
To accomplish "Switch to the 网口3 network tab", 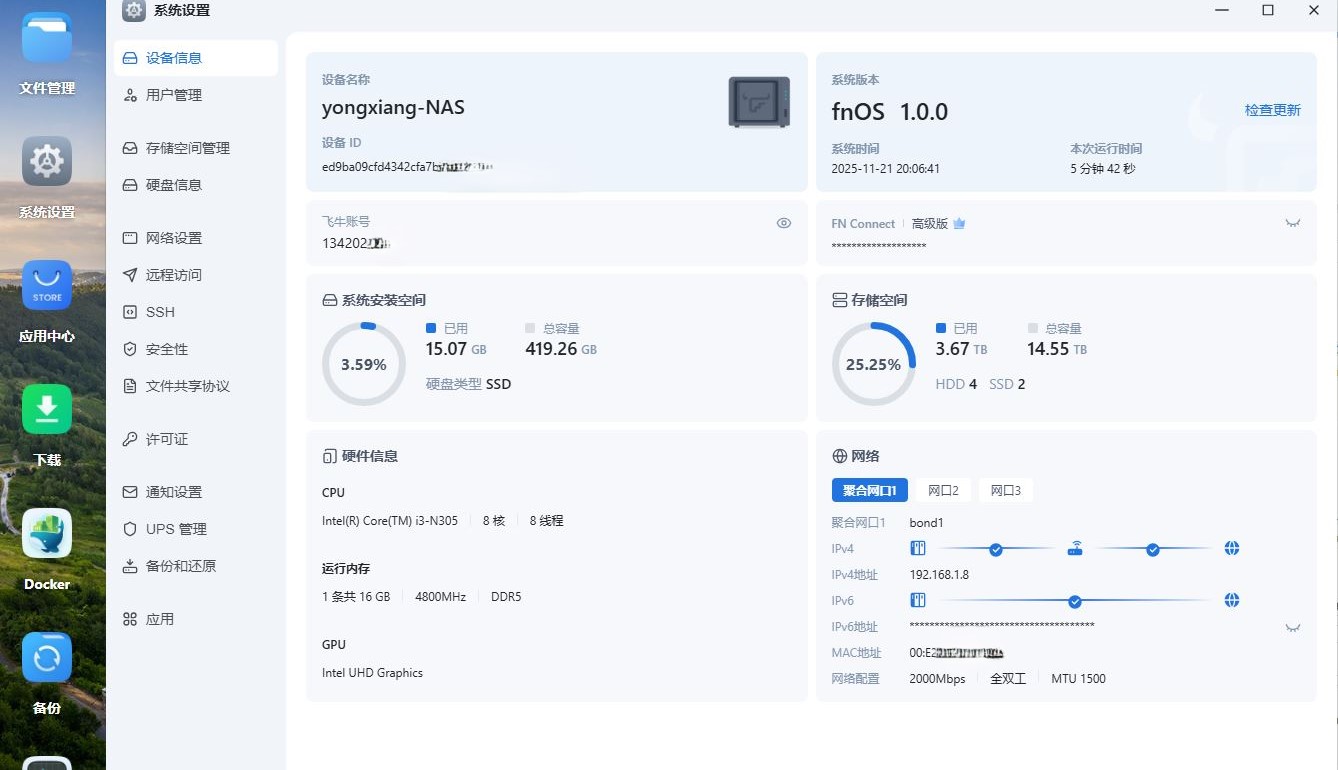I will 1005,490.
